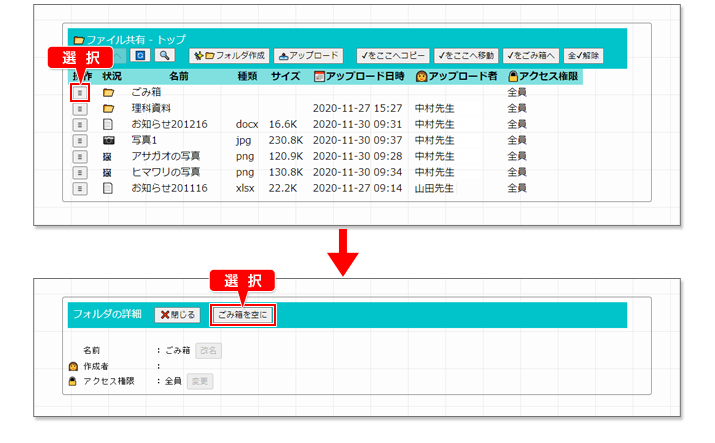This screenshot has height=443, width=715.
Task: Click the 状況 column header
Action: (x=112, y=76)
